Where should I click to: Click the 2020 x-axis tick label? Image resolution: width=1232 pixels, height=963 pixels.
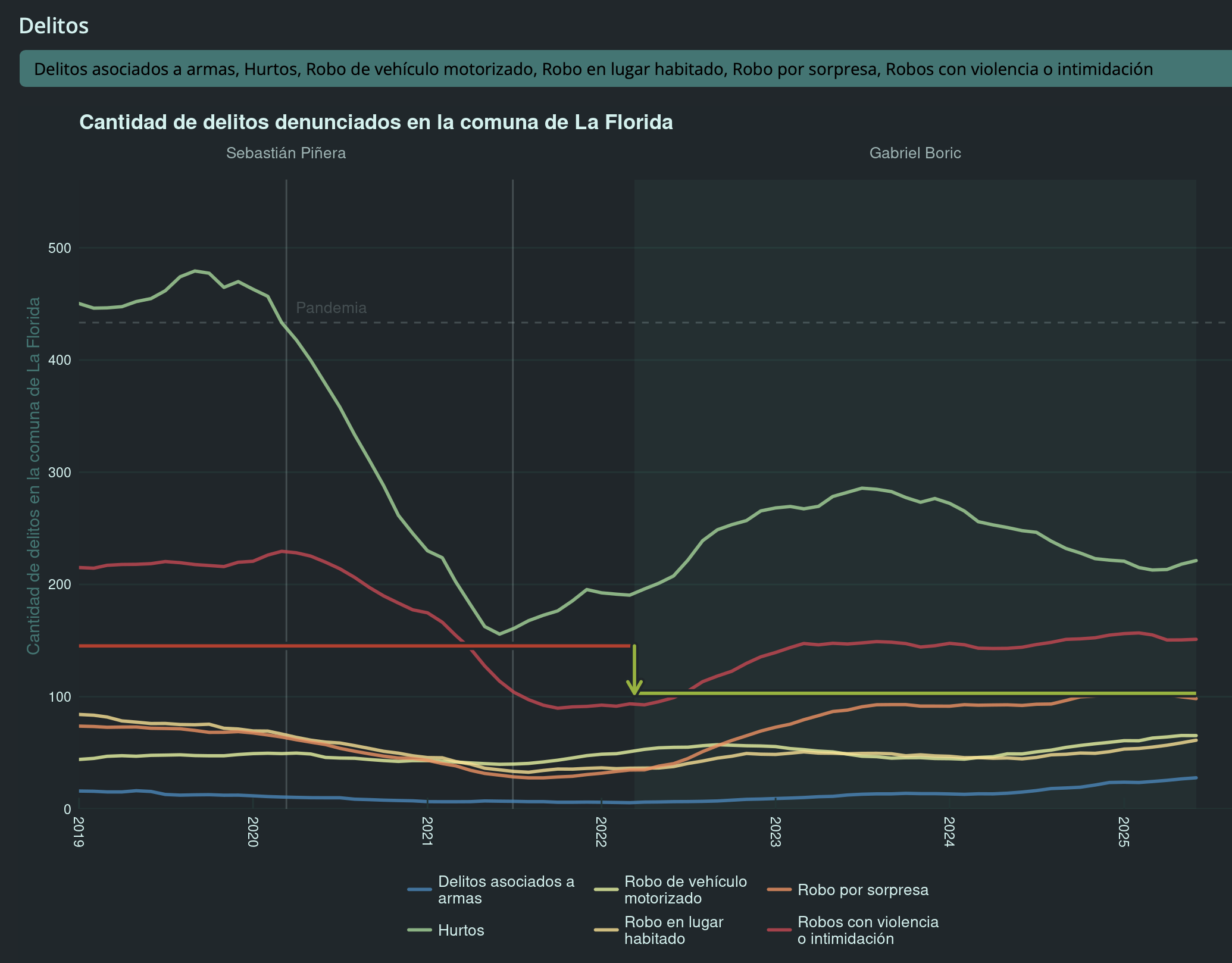pos(253,831)
